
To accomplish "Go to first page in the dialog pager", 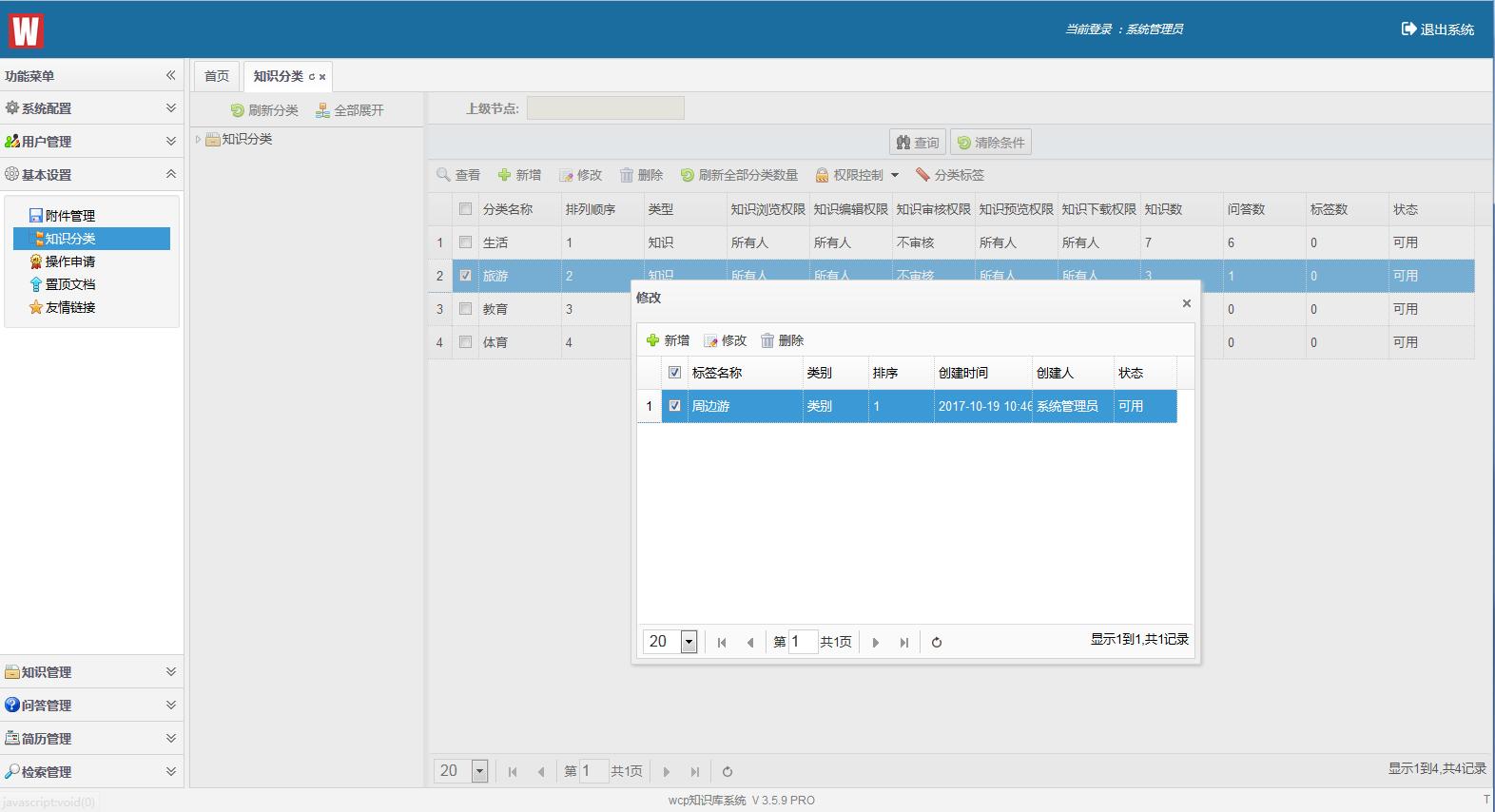I will (x=722, y=643).
